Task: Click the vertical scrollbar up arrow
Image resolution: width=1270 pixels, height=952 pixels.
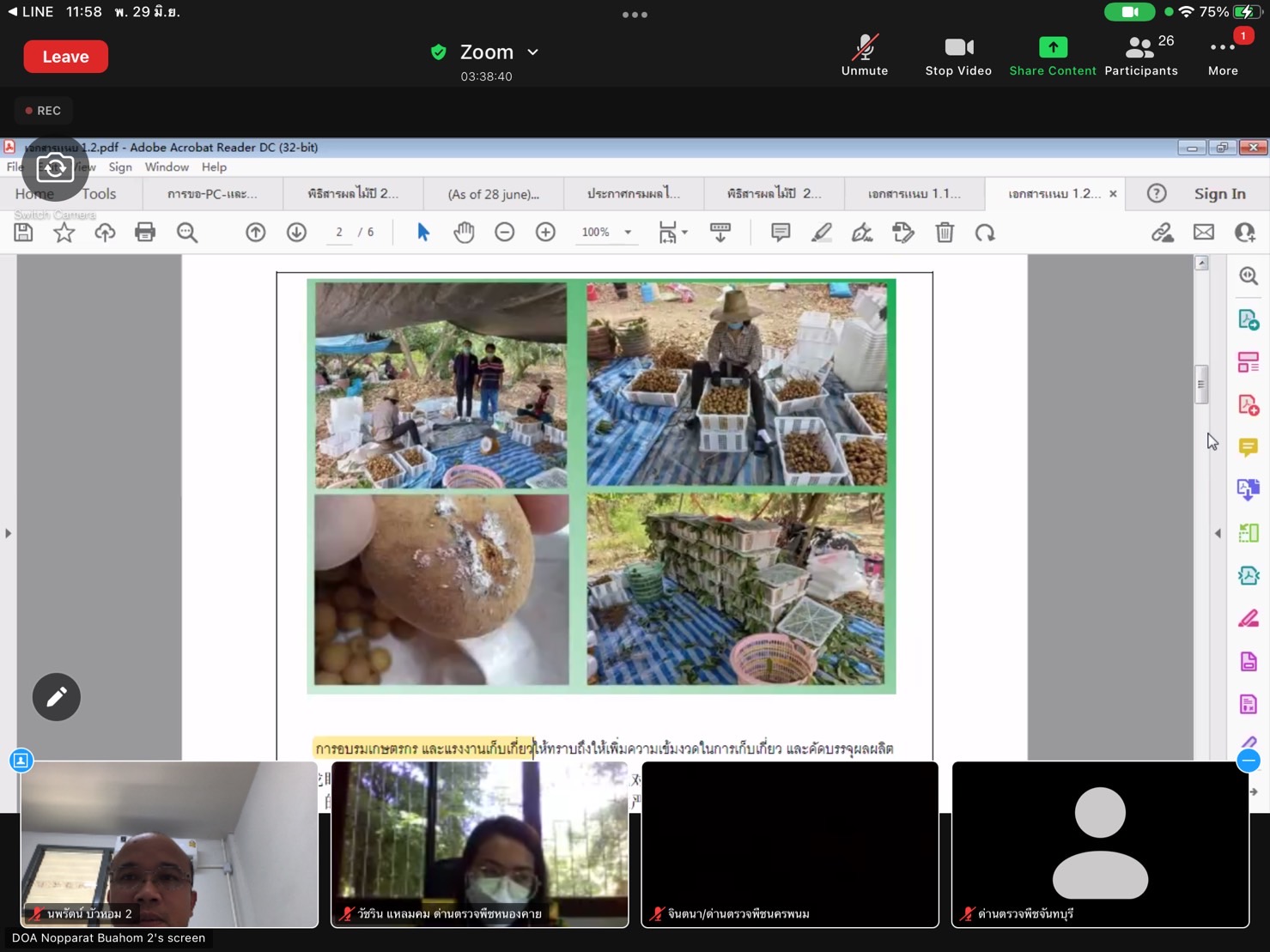Action: tap(1201, 263)
